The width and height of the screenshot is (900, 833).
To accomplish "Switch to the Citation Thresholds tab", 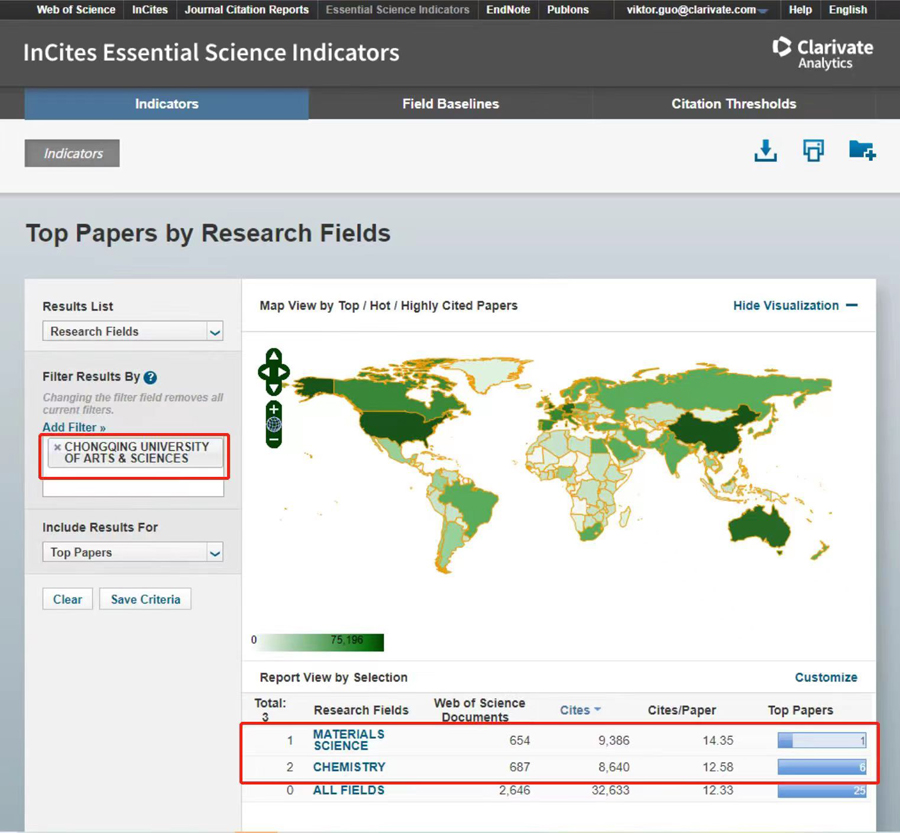I will coord(733,104).
